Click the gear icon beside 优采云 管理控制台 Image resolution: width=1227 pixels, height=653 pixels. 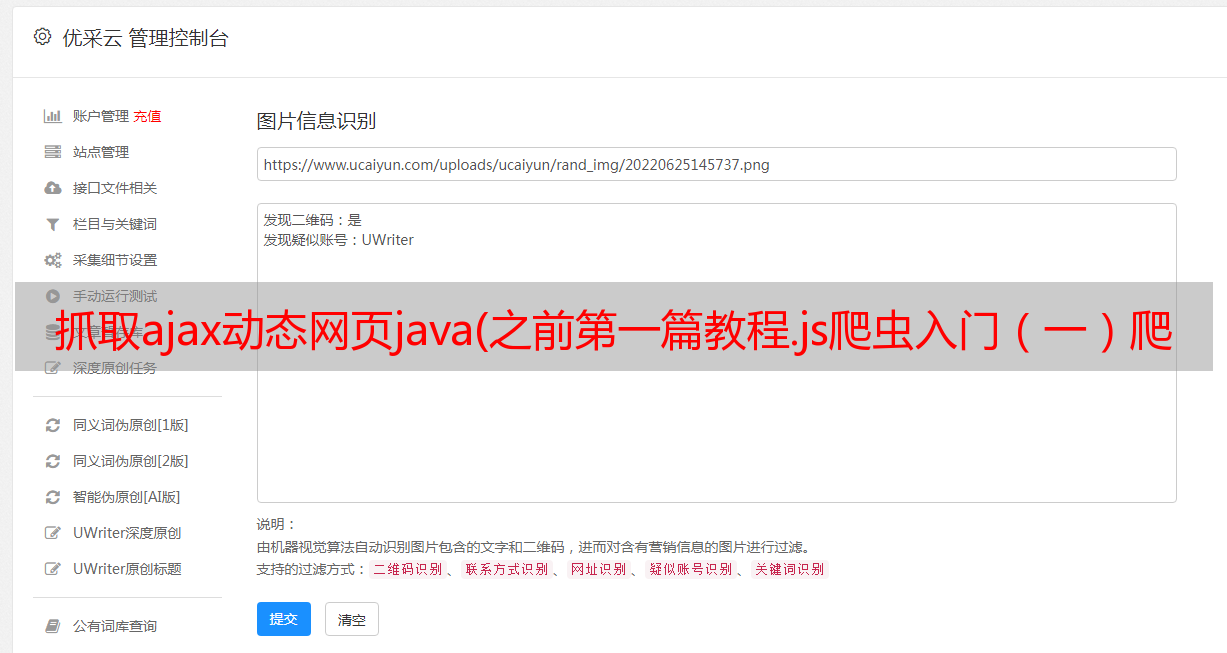point(42,37)
